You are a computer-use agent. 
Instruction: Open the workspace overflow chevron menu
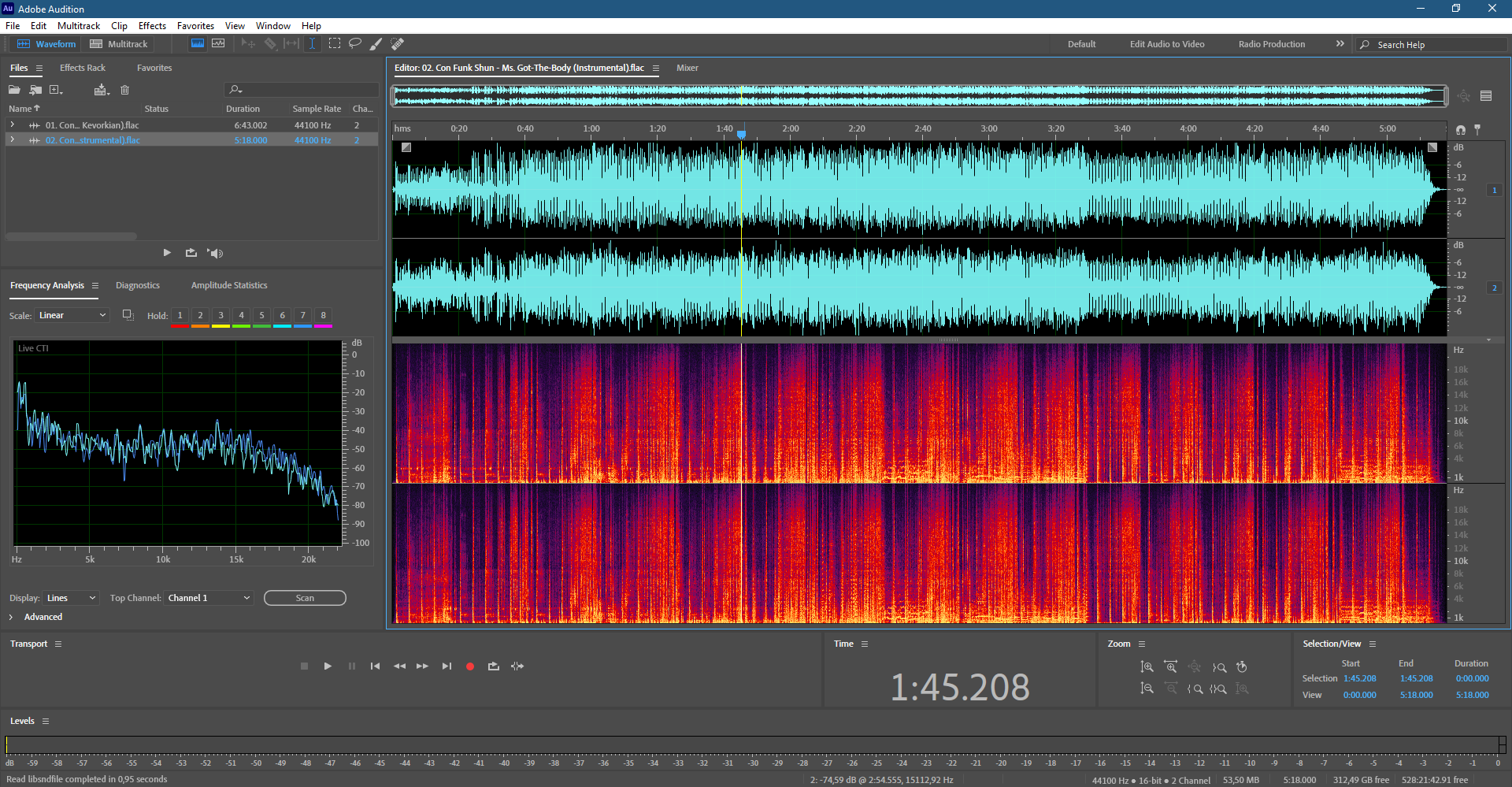pos(1340,44)
